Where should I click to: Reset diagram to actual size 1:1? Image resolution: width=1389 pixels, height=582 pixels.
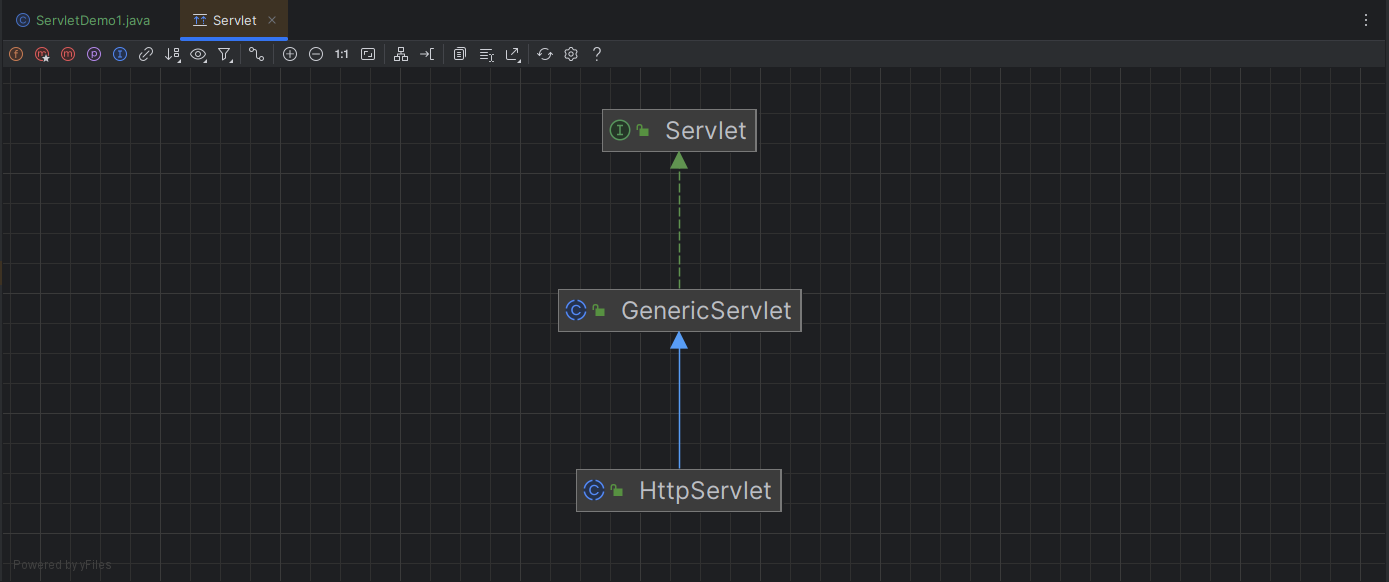[x=342, y=54]
